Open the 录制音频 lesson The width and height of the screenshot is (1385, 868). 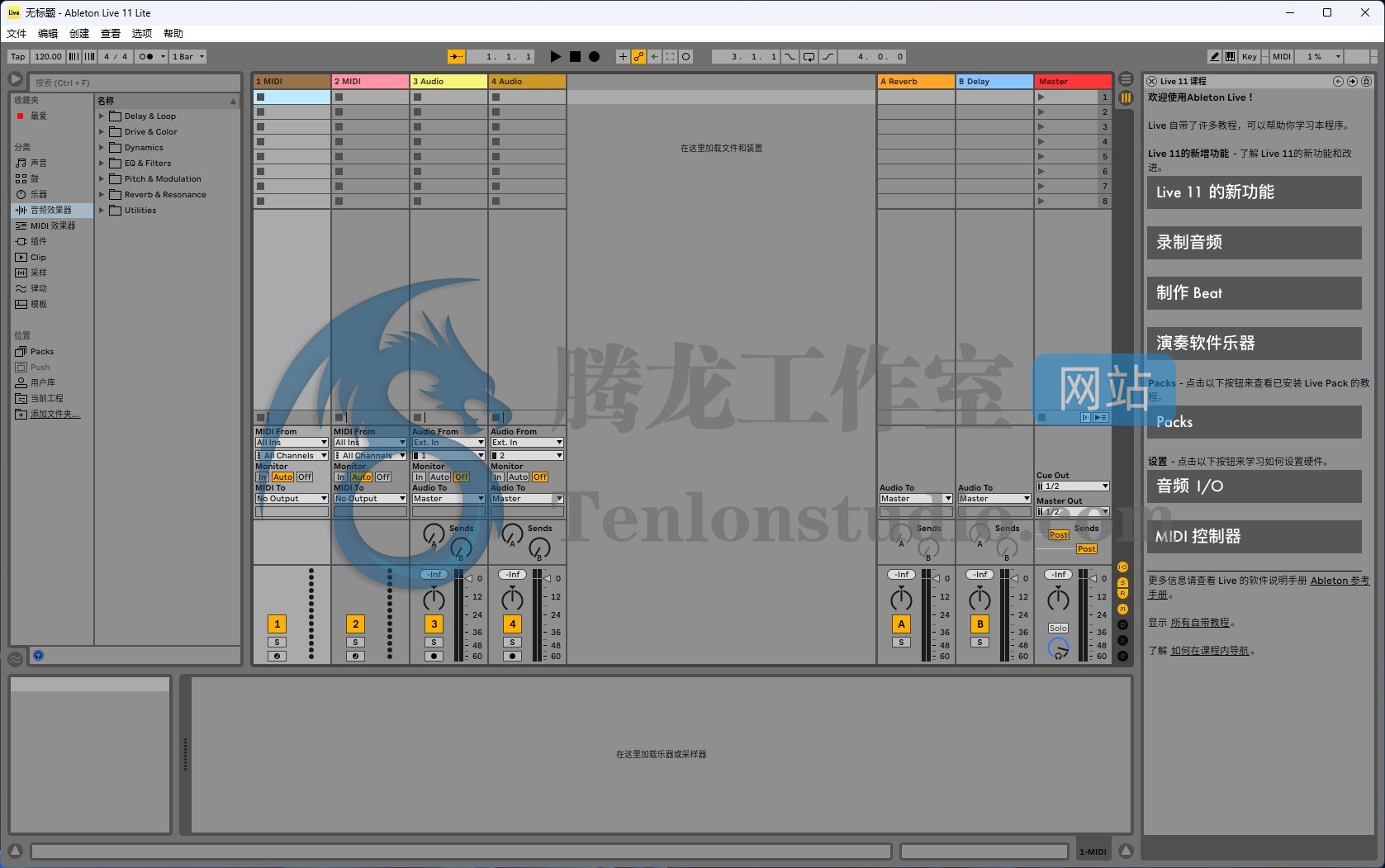1254,243
